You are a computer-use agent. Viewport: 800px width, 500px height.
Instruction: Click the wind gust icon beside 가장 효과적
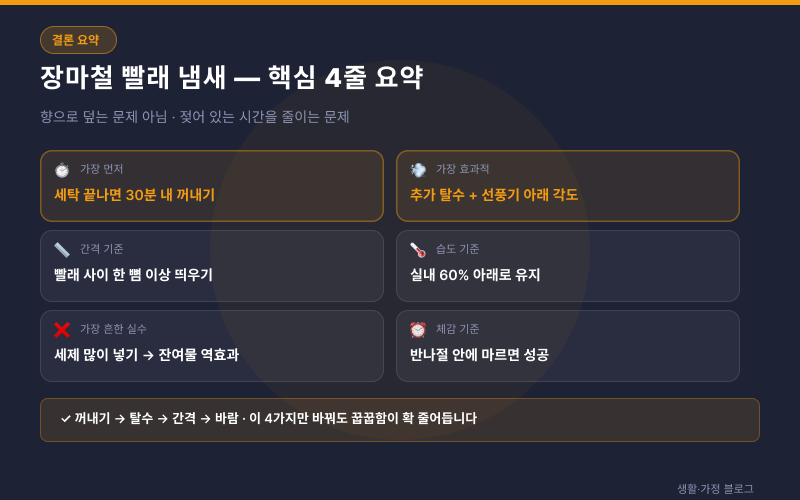point(418,170)
